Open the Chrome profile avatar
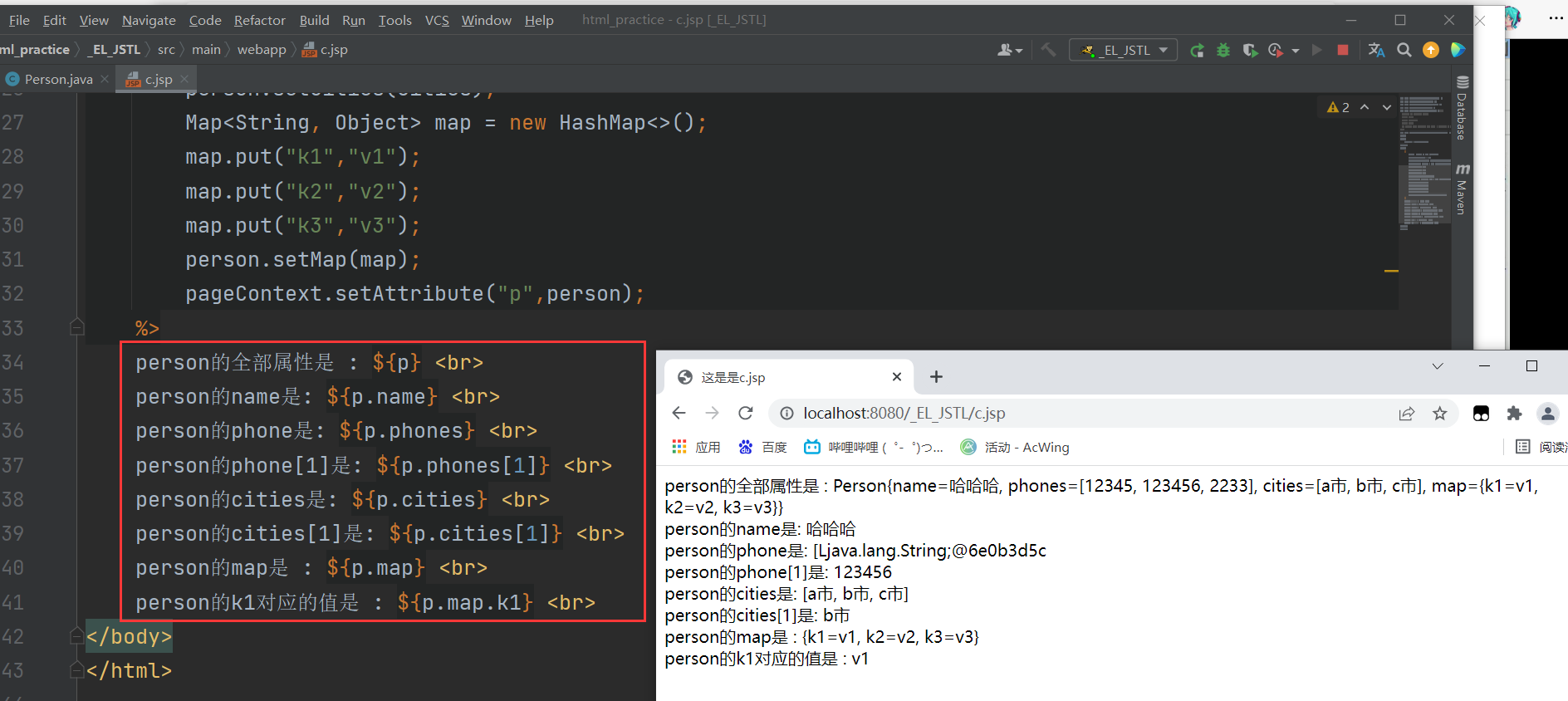1568x701 pixels. 1547,413
